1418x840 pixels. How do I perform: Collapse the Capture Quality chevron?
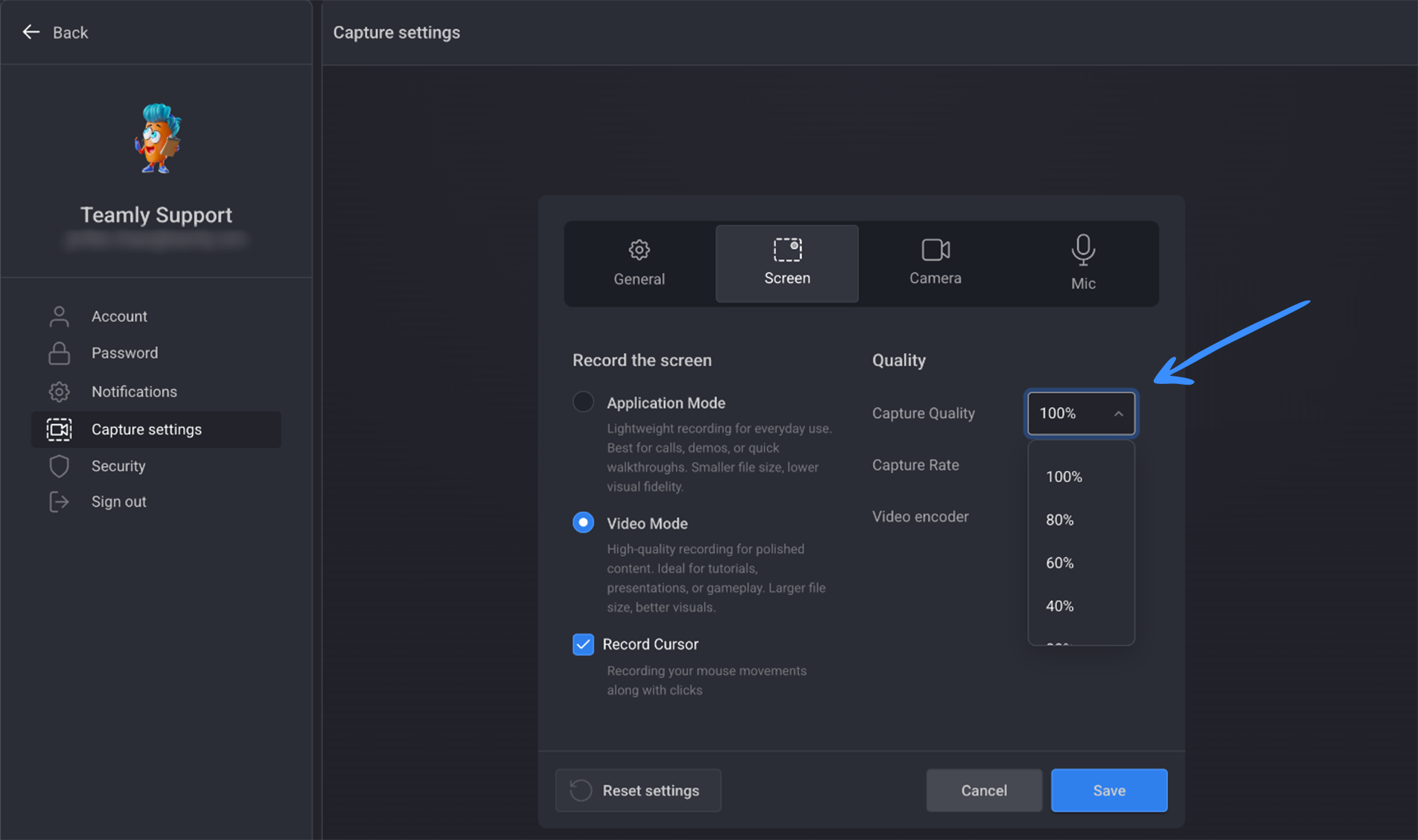click(1118, 414)
